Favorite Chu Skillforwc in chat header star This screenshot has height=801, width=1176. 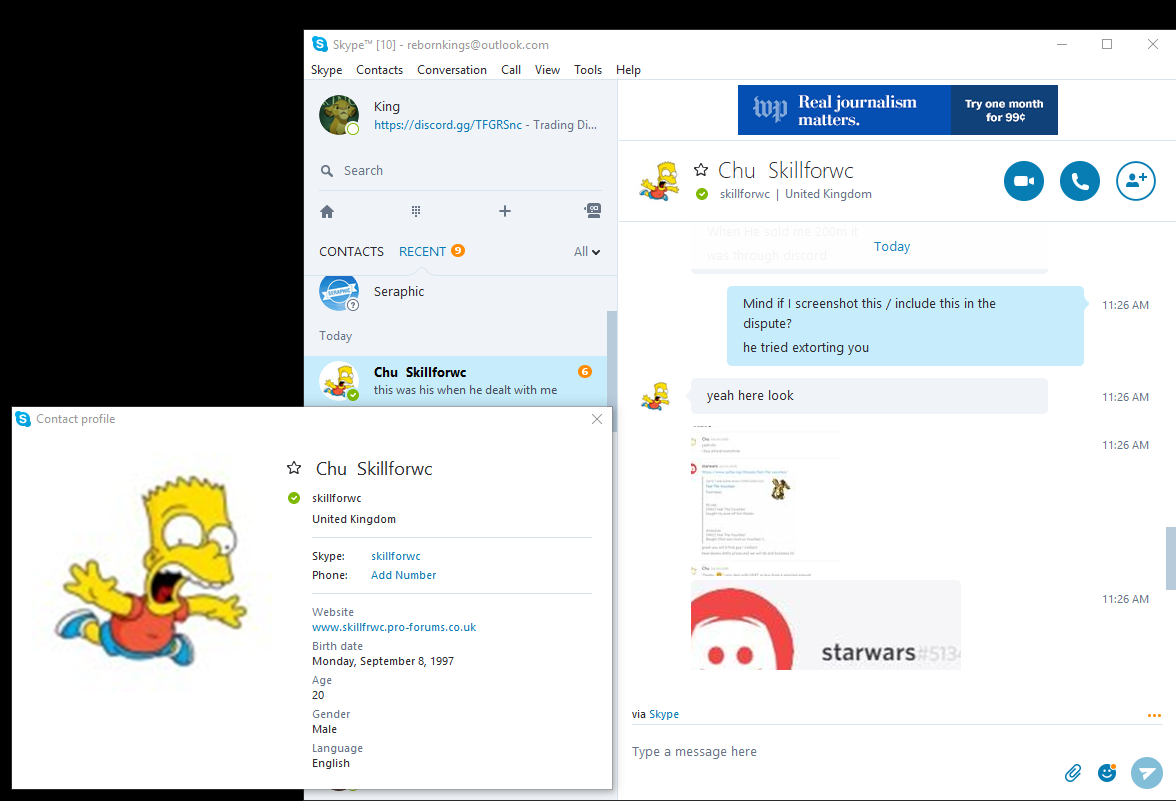pyautogui.click(x=701, y=170)
